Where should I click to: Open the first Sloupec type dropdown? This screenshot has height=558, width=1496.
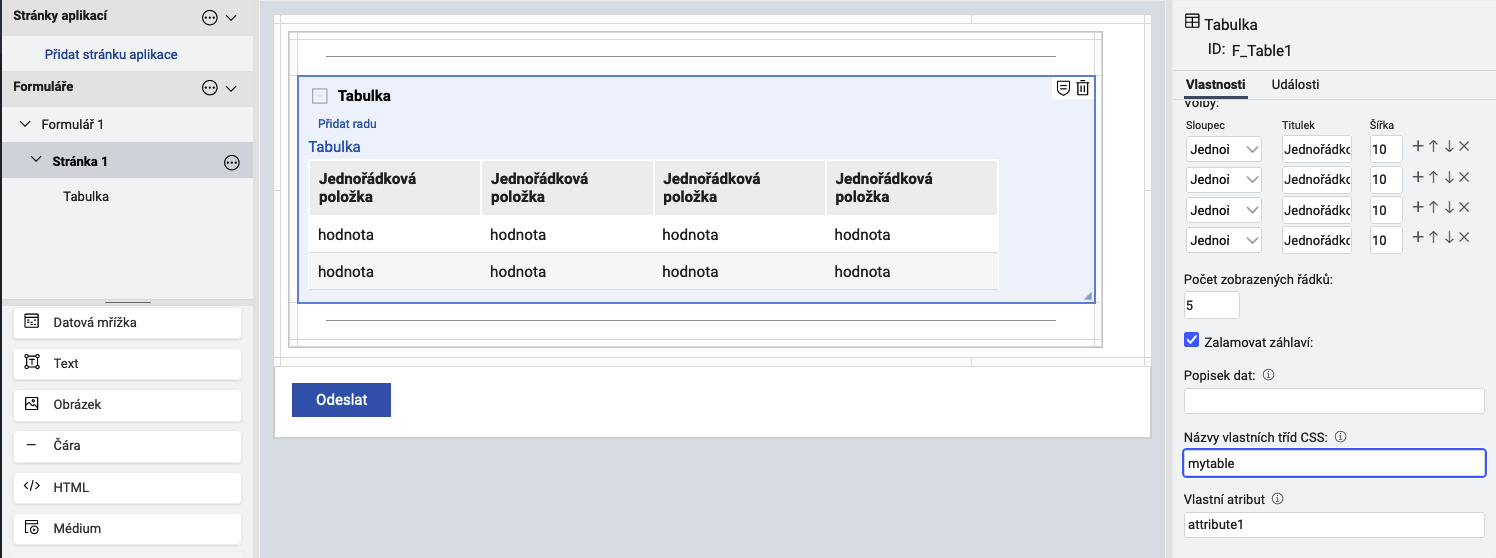[x=1223, y=149]
